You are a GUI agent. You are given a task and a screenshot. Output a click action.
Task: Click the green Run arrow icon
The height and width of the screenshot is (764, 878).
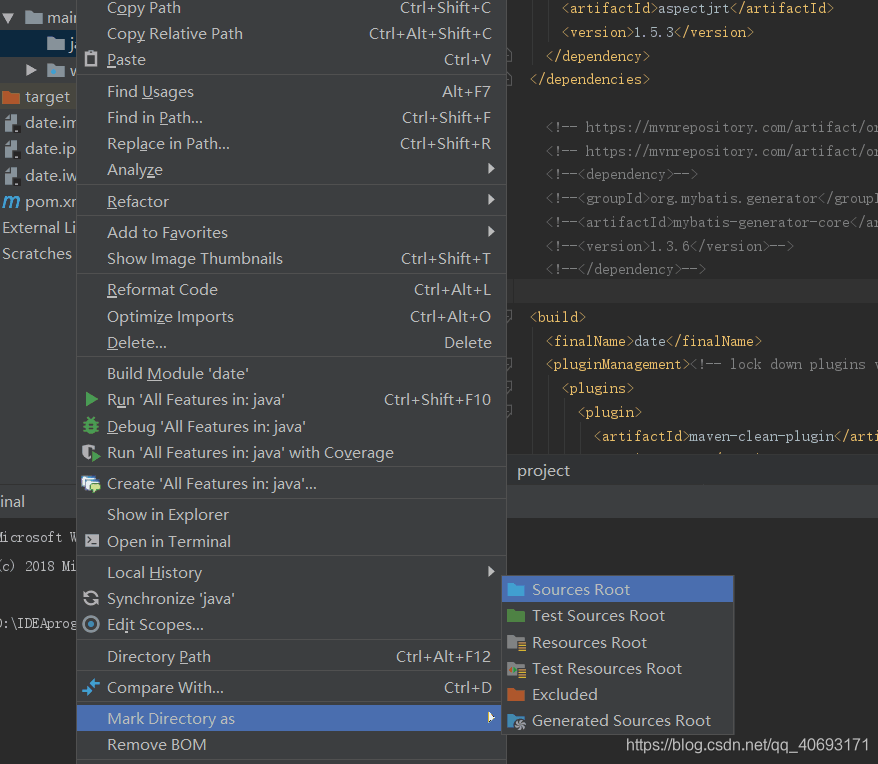coord(91,399)
